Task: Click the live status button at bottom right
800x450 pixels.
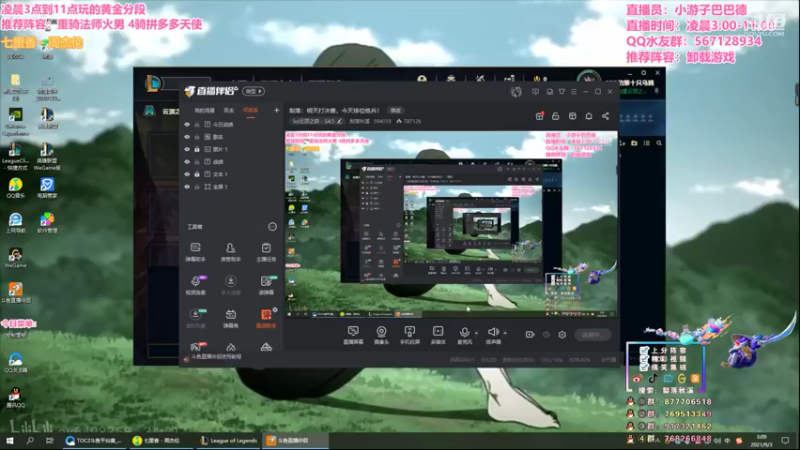Action: (592, 335)
